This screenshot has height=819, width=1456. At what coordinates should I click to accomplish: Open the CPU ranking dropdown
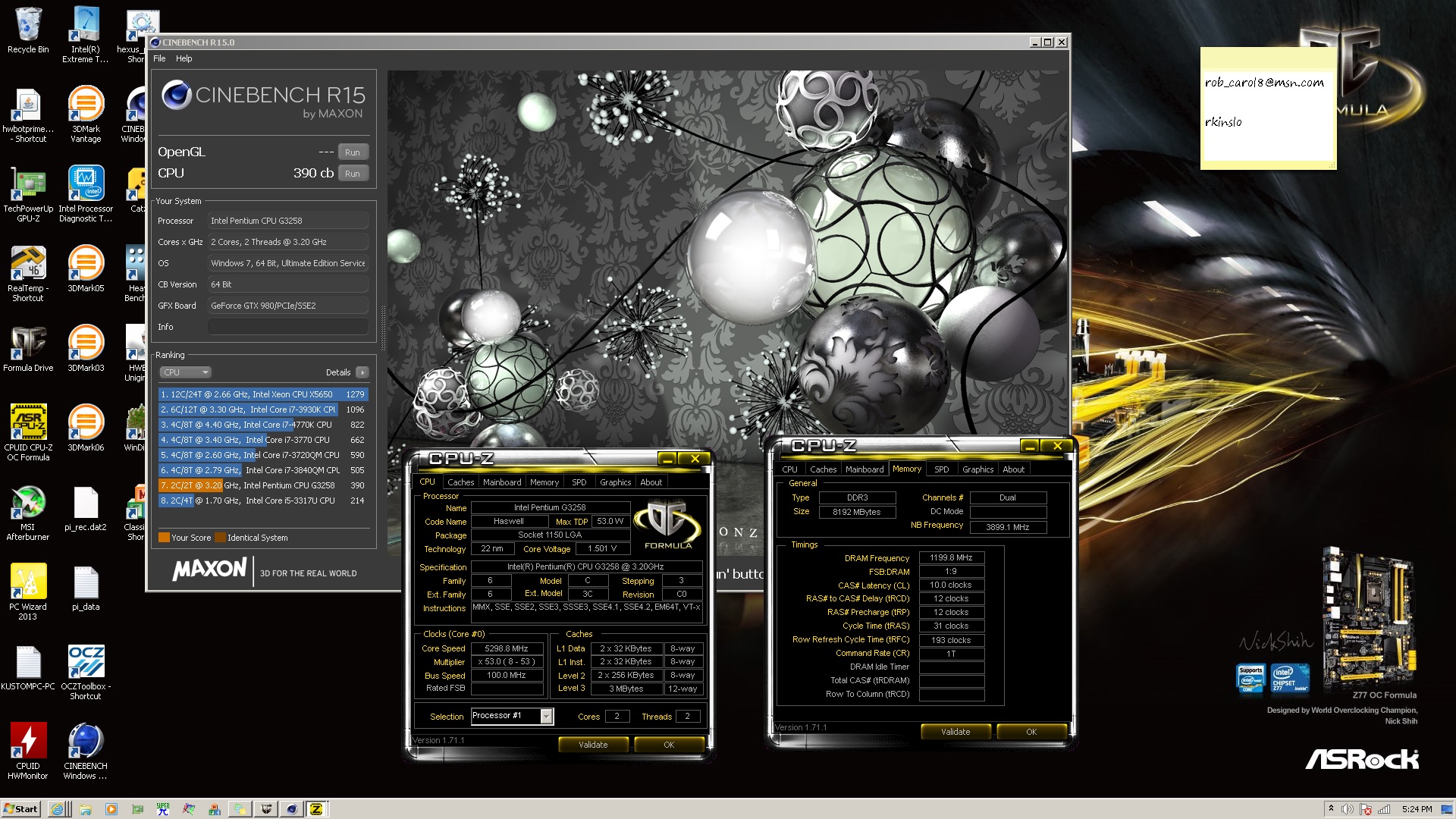click(185, 372)
